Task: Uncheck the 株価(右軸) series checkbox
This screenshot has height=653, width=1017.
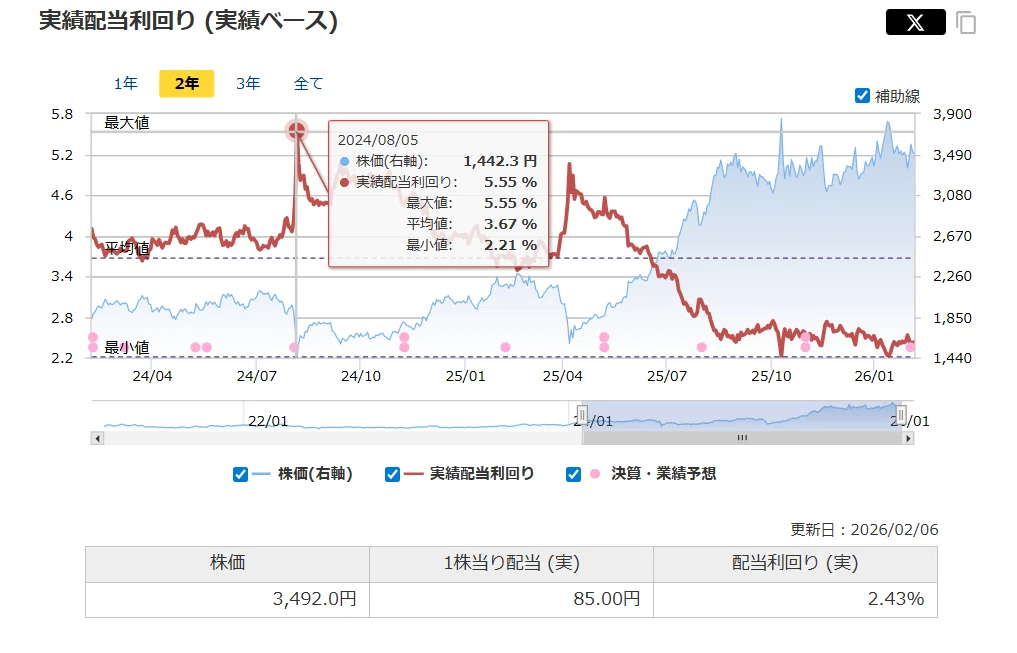Action: [x=240, y=475]
